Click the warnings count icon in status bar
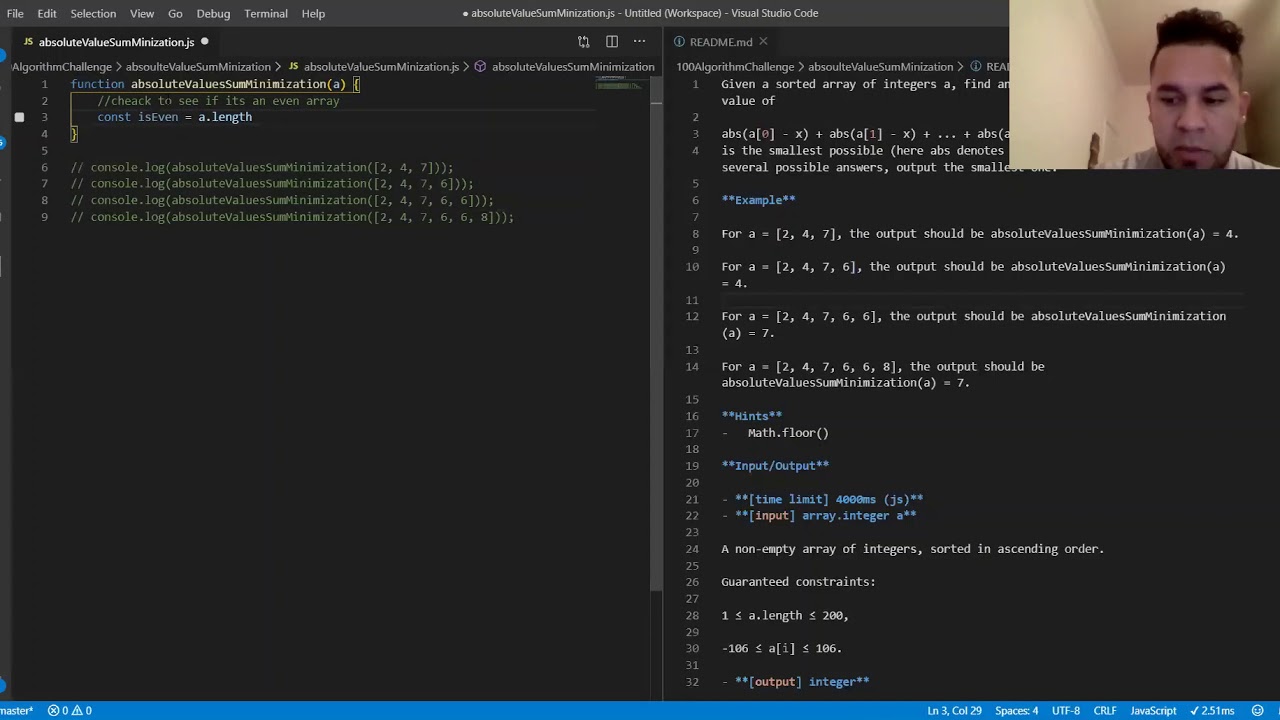The height and width of the screenshot is (720, 1280). [x=77, y=711]
